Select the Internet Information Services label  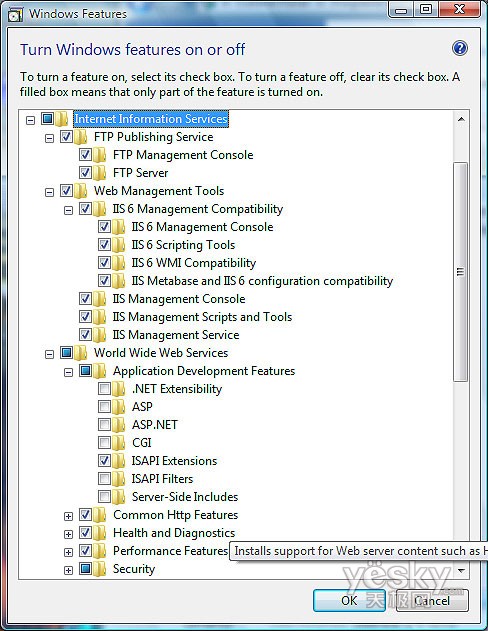pyautogui.click(x=151, y=119)
